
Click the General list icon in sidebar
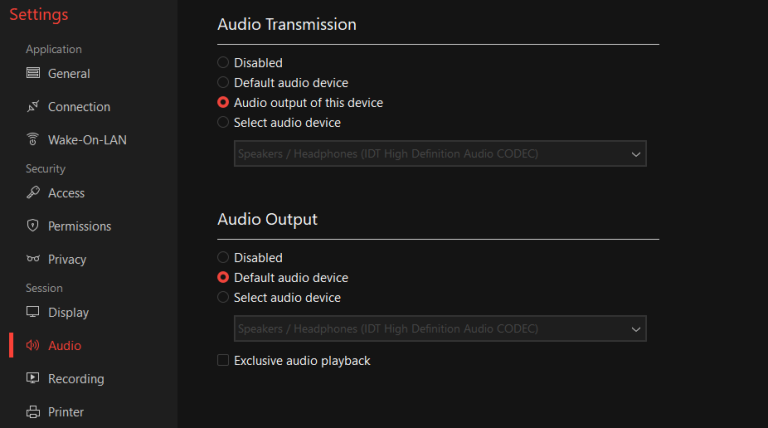click(33, 73)
